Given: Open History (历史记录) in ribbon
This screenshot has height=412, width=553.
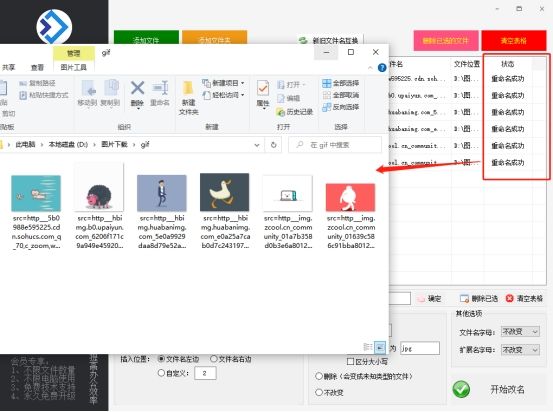Looking at the screenshot, I should click(295, 112).
